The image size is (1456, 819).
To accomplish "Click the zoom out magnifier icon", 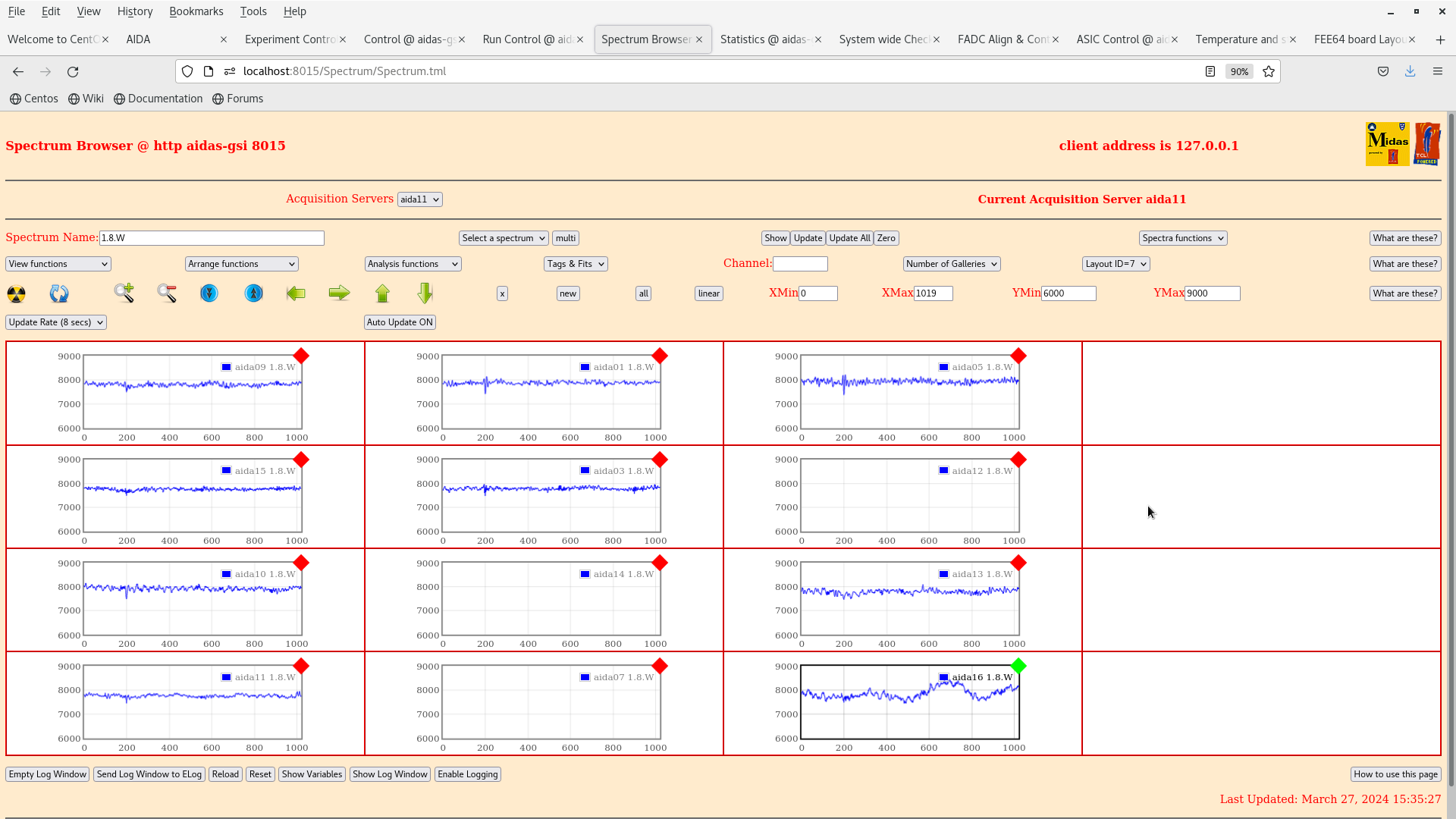I will 167,293.
